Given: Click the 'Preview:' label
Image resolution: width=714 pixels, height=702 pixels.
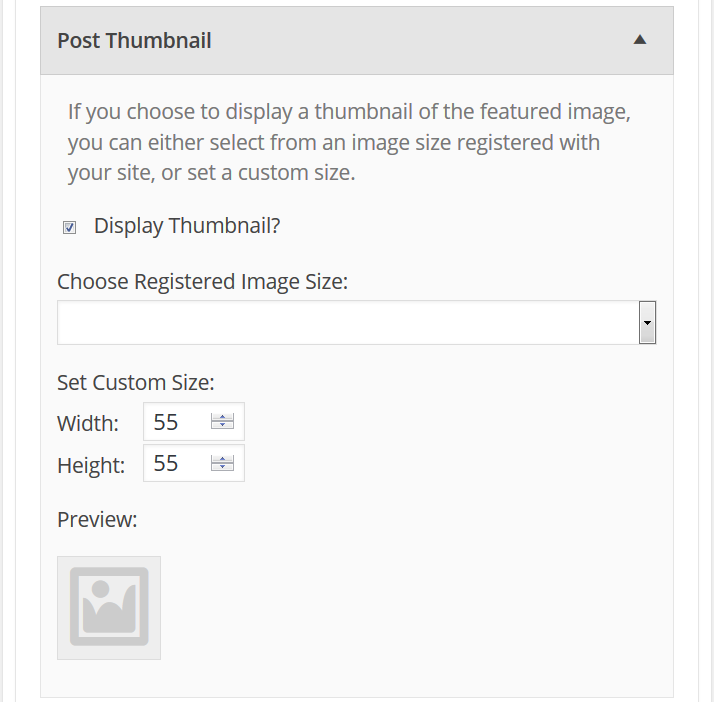Looking at the screenshot, I should click(97, 519).
